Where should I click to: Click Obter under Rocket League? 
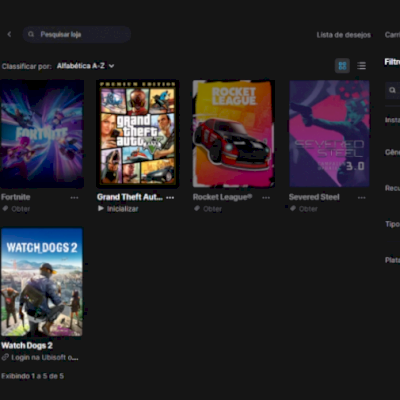pyautogui.click(x=212, y=209)
